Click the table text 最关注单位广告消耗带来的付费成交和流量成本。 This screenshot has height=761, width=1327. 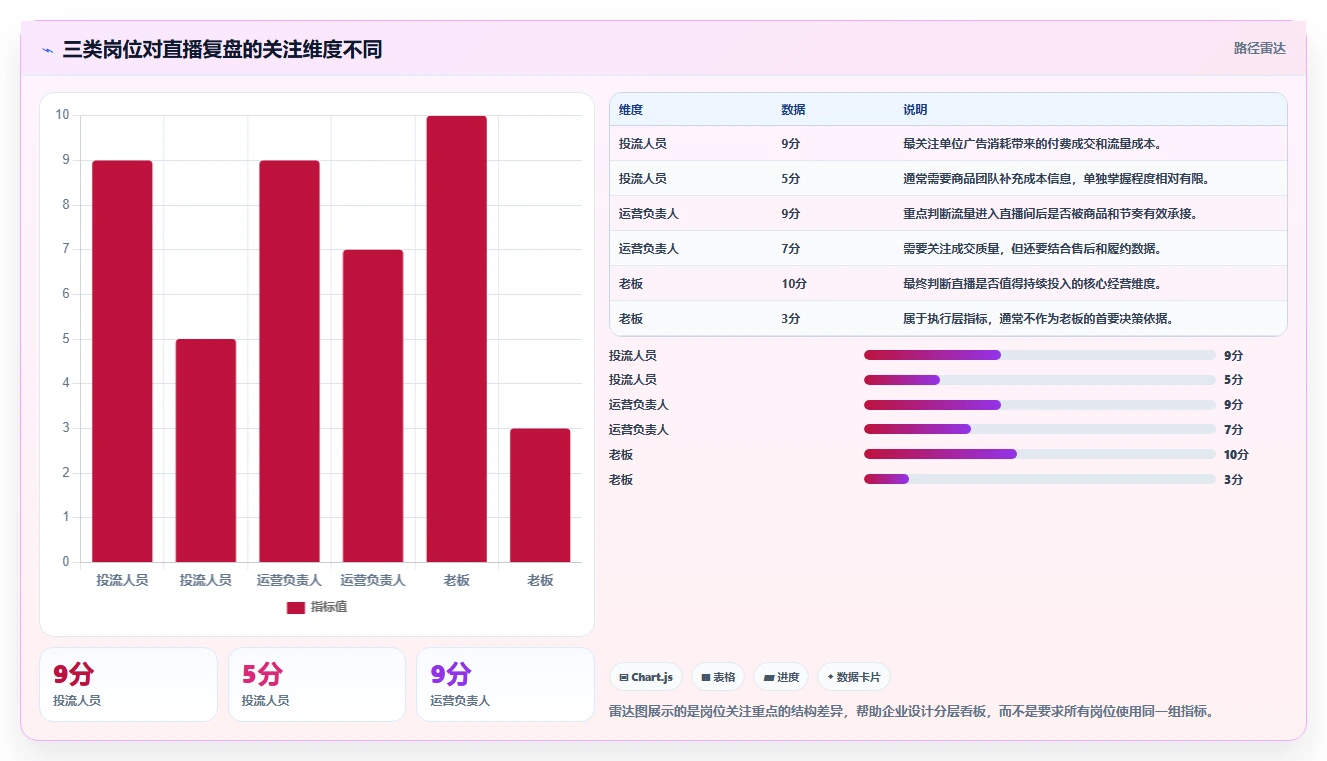(1033, 144)
